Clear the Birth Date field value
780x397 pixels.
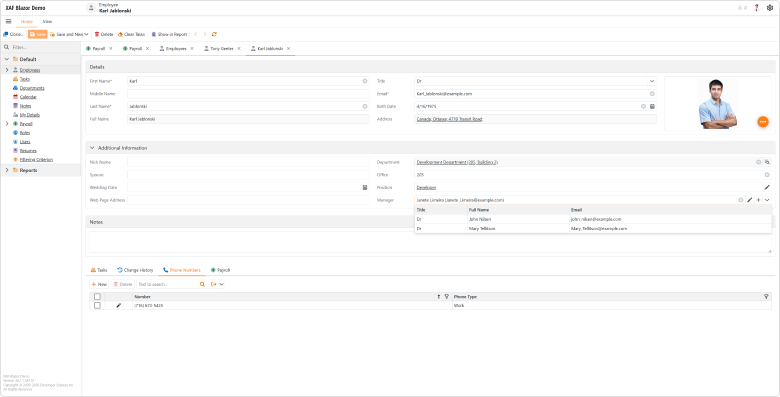pos(643,106)
